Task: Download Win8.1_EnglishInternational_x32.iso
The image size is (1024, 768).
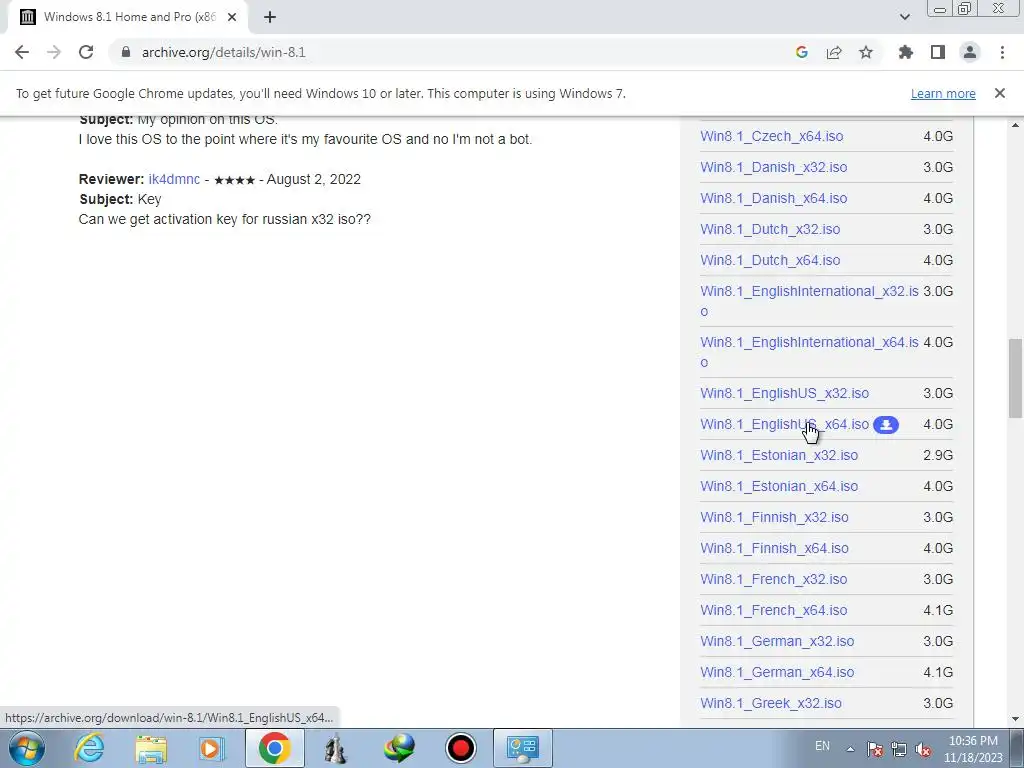Action: 809,301
